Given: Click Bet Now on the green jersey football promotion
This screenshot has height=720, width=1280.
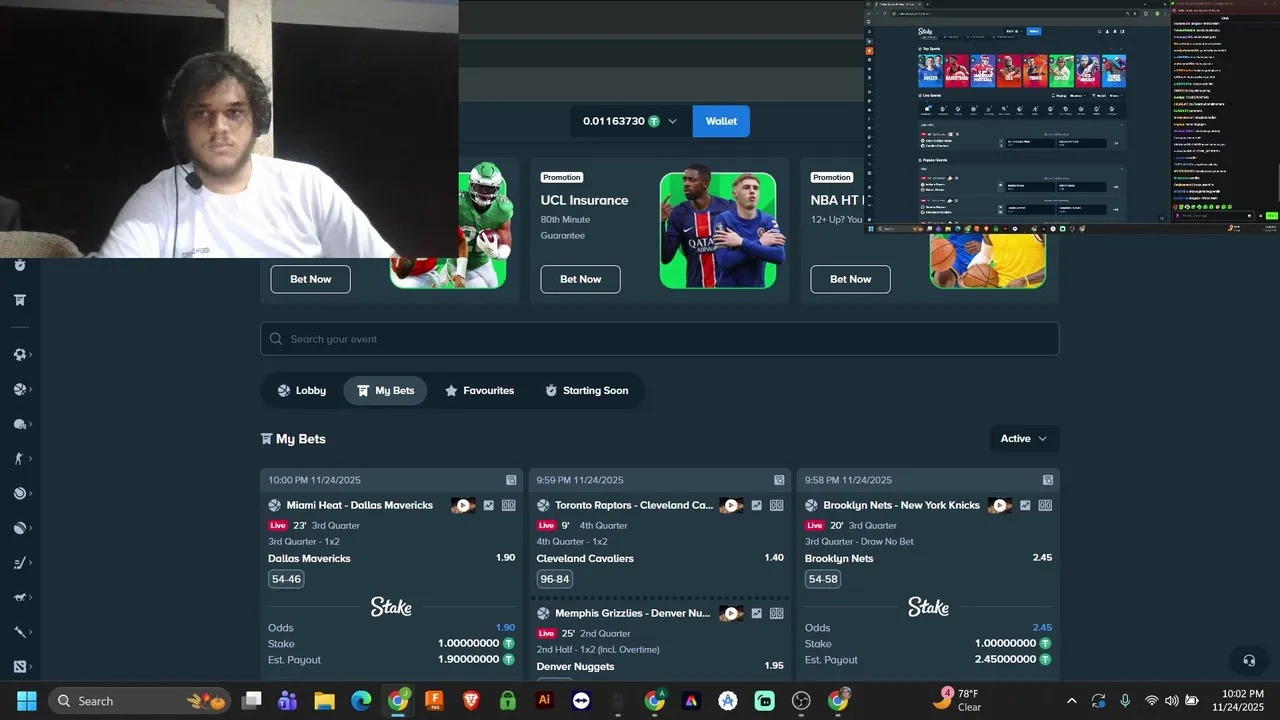Looking at the screenshot, I should [310, 279].
